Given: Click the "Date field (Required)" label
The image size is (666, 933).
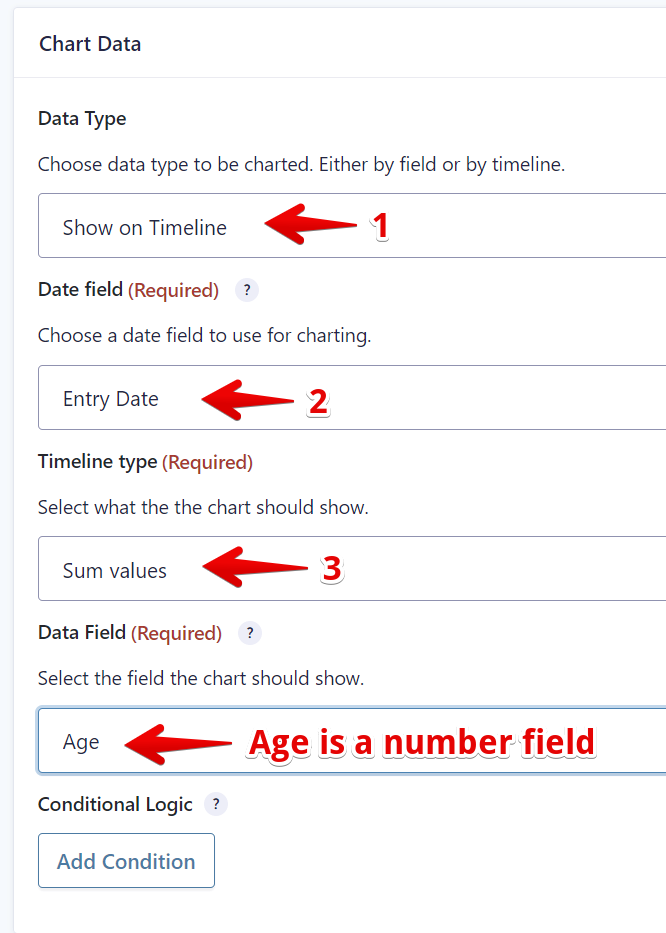Looking at the screenshot, I should pyautogui.click(x=128, y=291).
